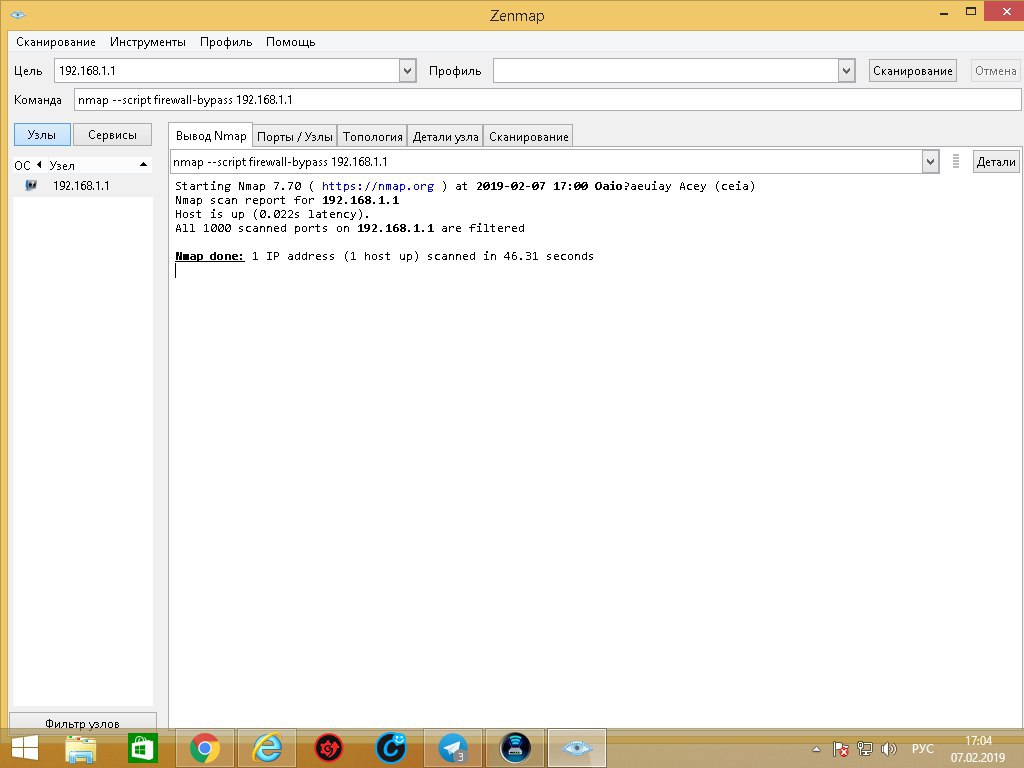Click the network icon in system tray
Viewport: 1024px width, 768px height.
point(865,749)
